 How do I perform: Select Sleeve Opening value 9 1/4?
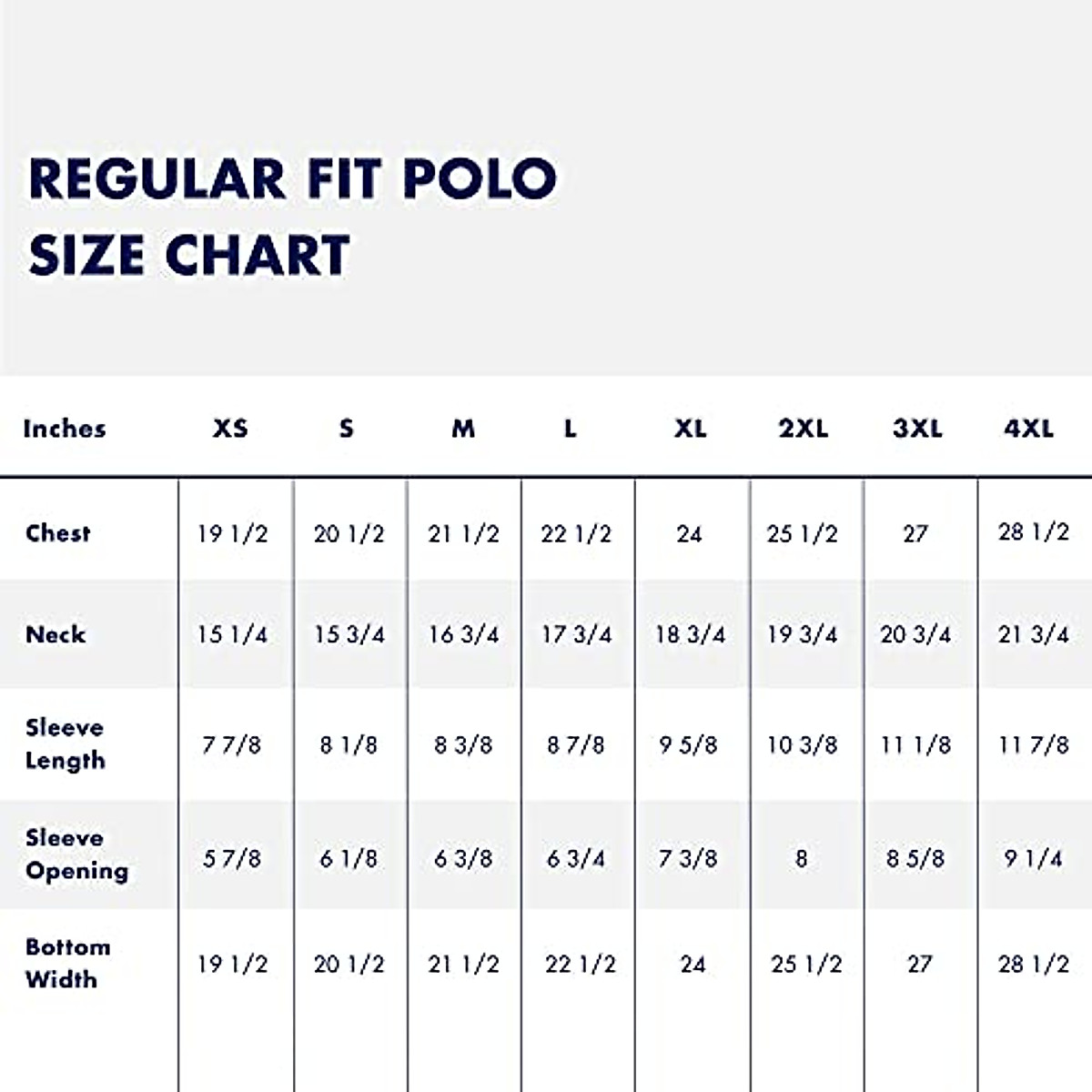click(1033, 858)
